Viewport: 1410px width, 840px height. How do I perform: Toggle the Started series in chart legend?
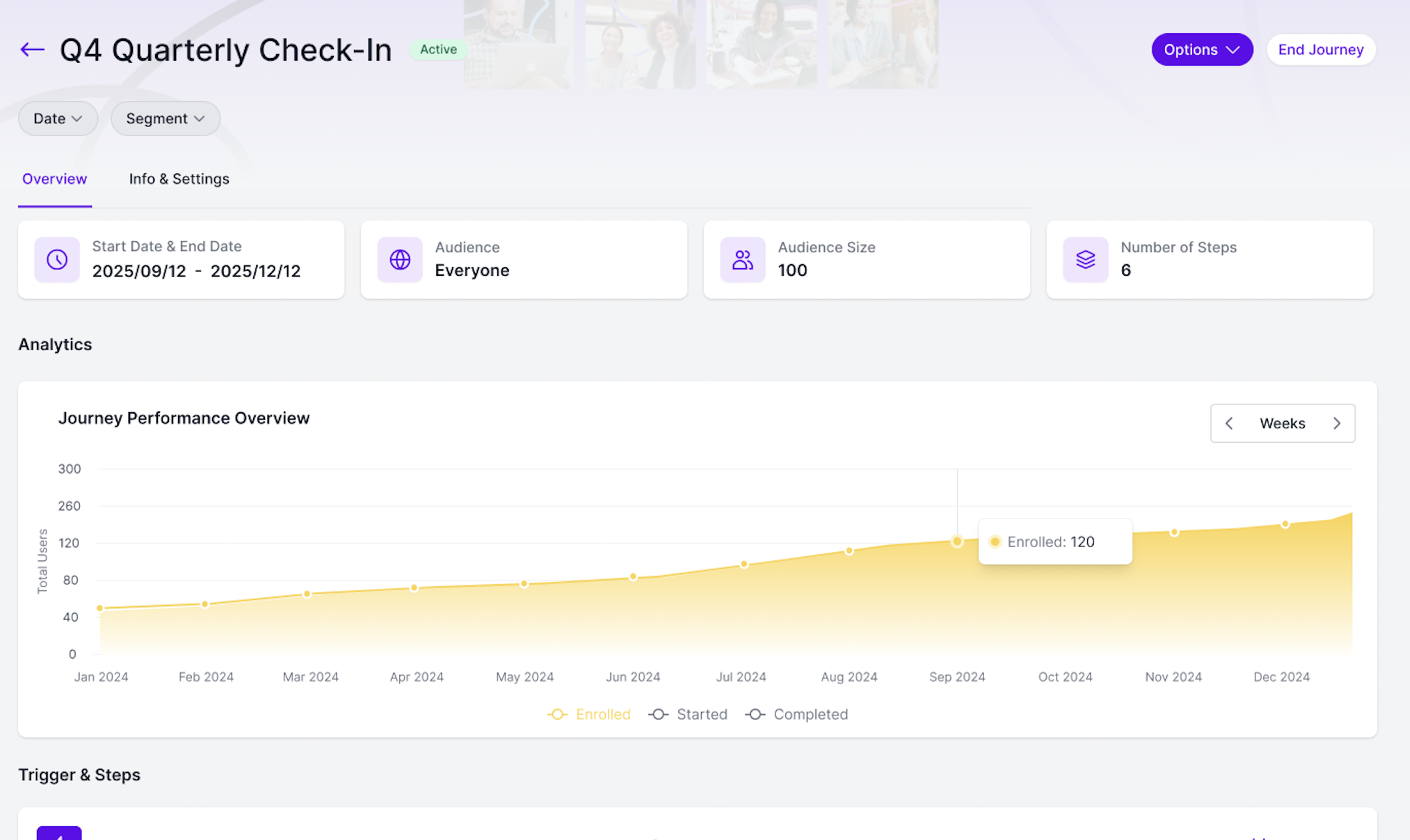(x=688, y=714)
